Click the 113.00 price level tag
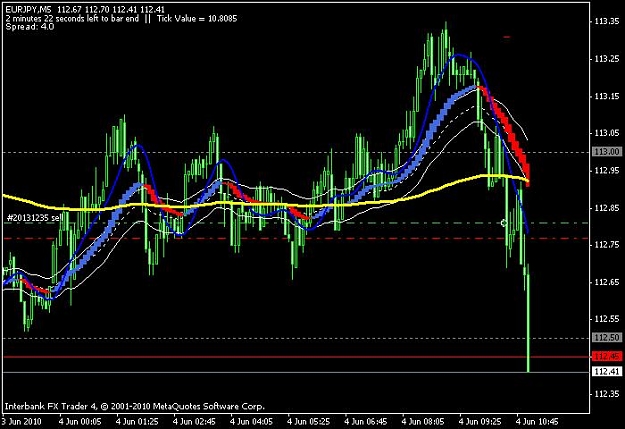Screen dimensions: 625x429 click(x=607, y=152)
